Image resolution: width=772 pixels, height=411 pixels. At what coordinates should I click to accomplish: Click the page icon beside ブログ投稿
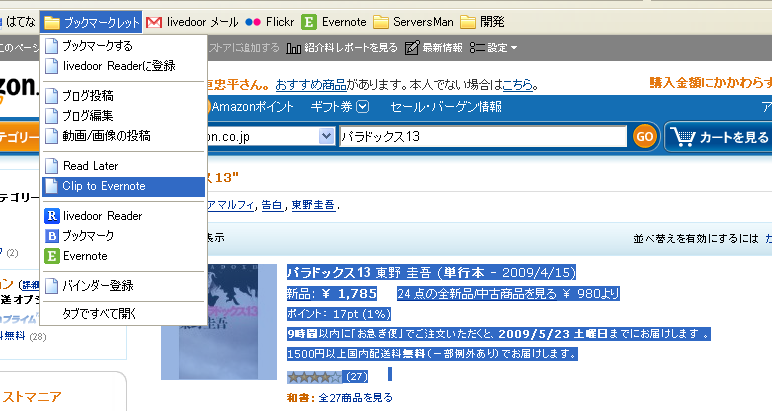click(51, 95)
